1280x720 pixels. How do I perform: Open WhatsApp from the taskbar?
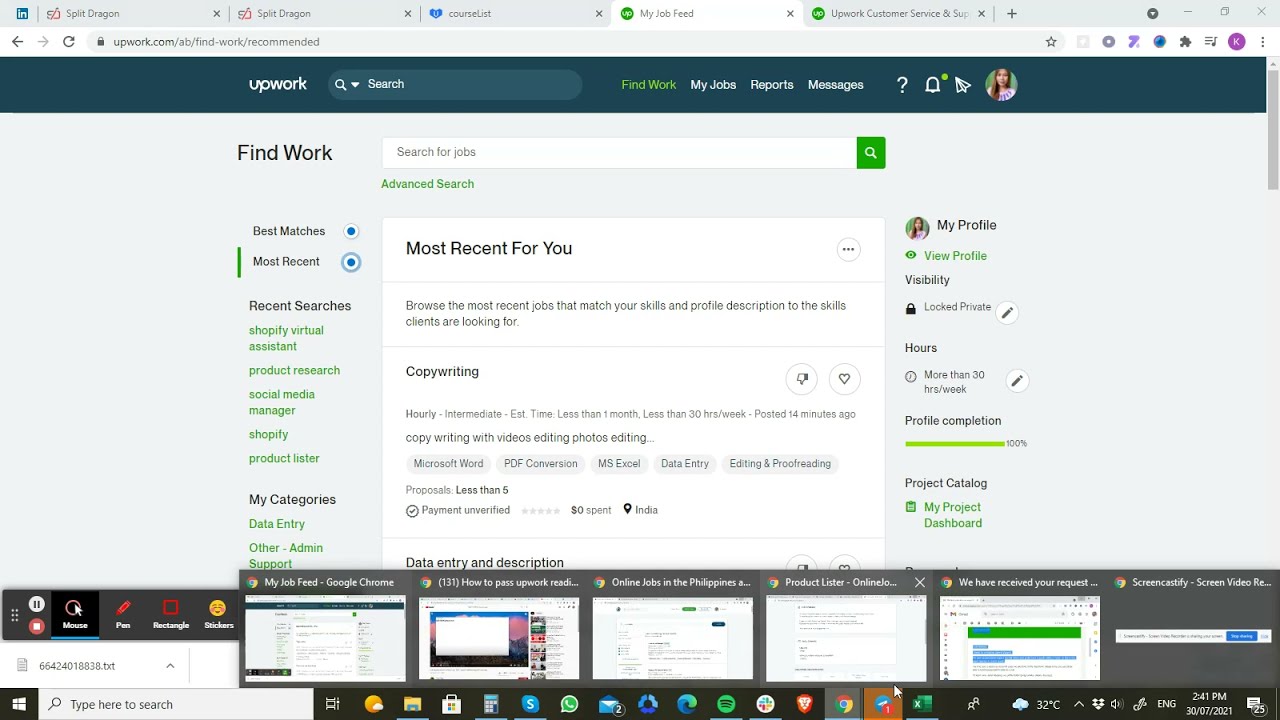pyautogui.click(x=569, y=704)
